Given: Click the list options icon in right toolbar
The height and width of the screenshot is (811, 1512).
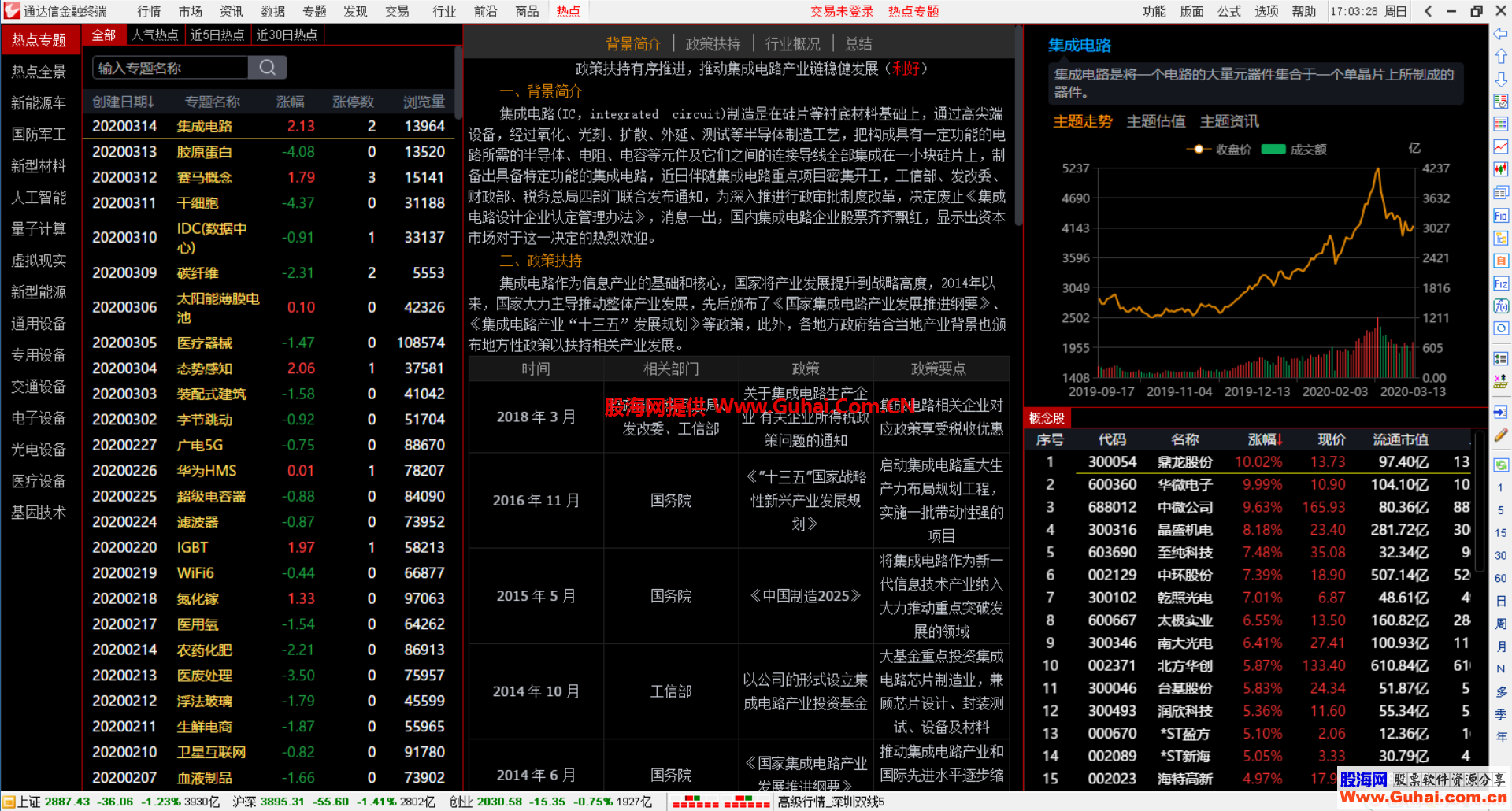Looking at the screenshot, I should [1501, 359].
